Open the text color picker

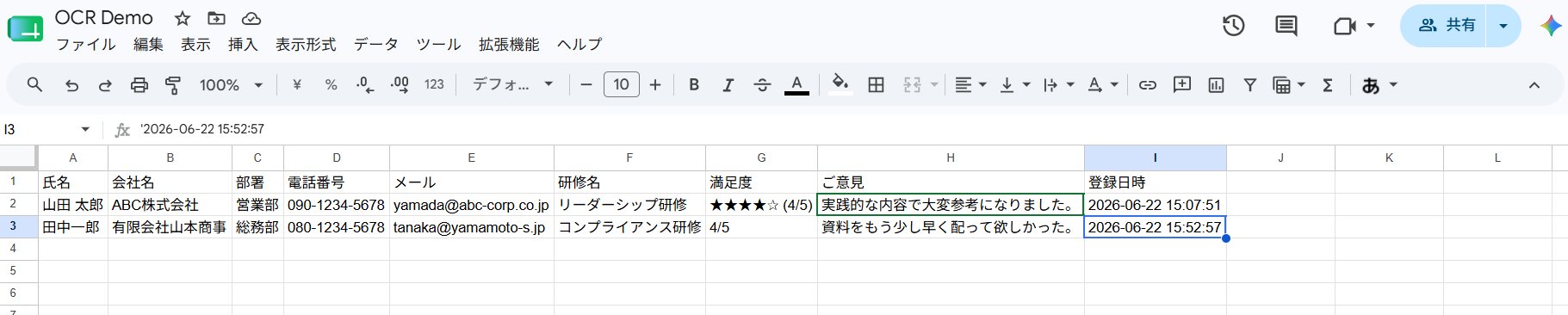(796, 84)
